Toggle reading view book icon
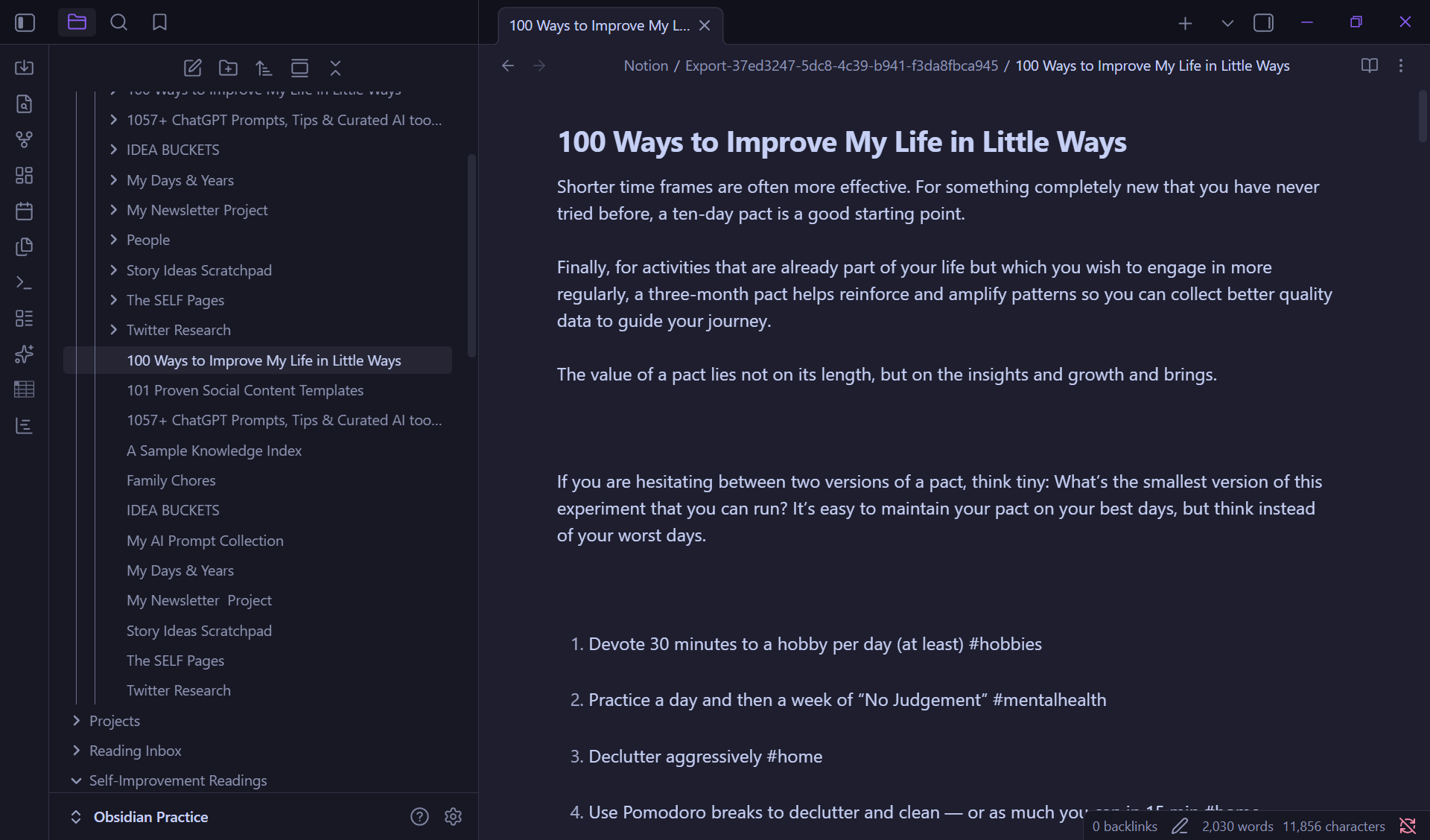 (x=1369, y=66)
